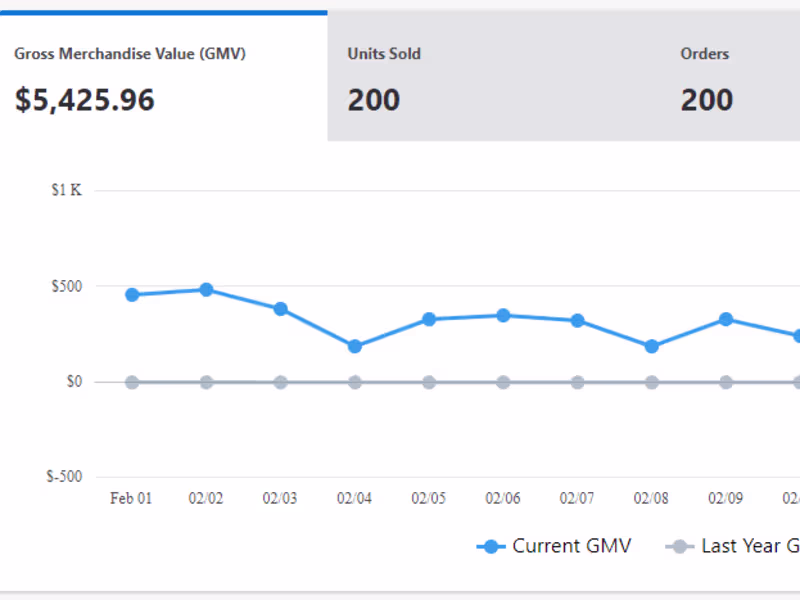This screenshot has width=800, height=600.
Task: Click the 02/09 blue data point
Action: coord(726,319)
